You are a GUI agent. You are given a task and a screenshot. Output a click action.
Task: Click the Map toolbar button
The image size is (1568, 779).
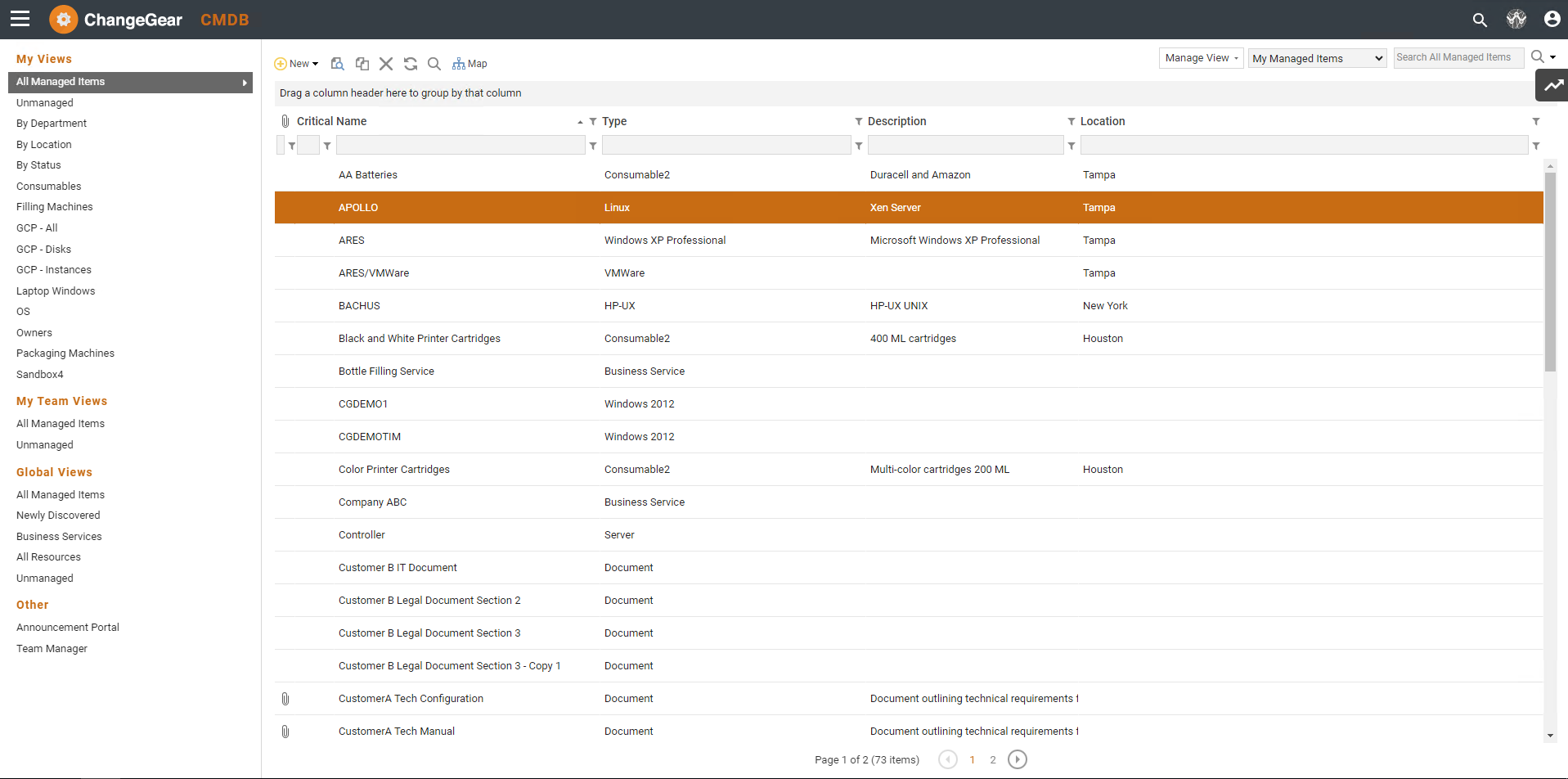tap(470, 64)
